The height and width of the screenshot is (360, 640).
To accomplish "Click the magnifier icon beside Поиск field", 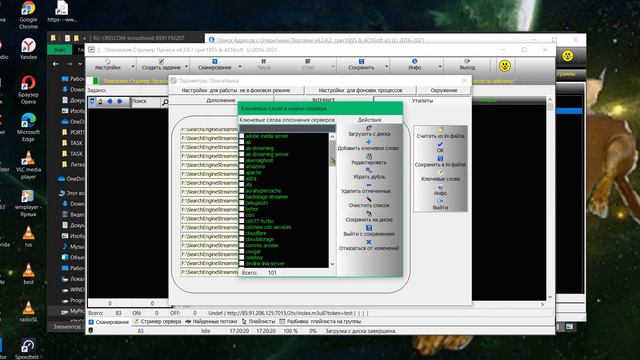I will 165,102.
